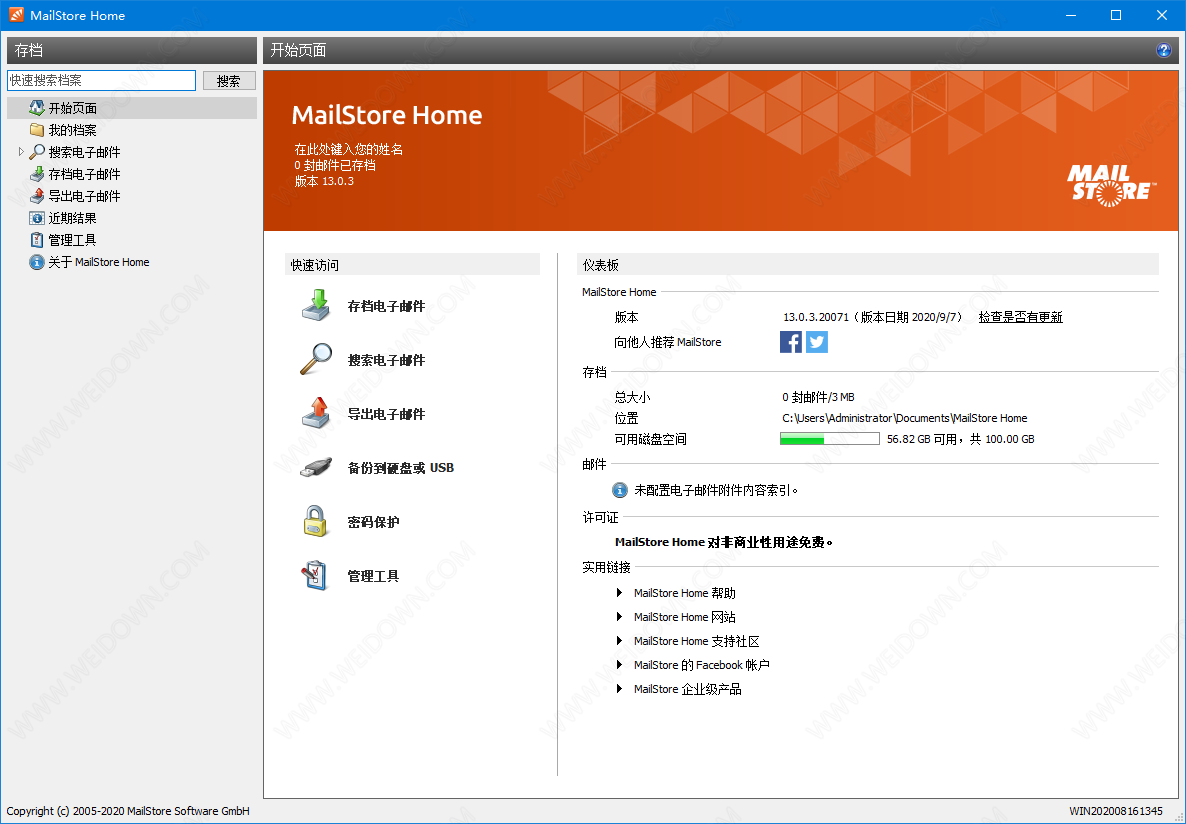Viewport: 1186px width, 824px height.
Task: Open 近期结果 in the sidebar
Action: click(x=73, y=218)
